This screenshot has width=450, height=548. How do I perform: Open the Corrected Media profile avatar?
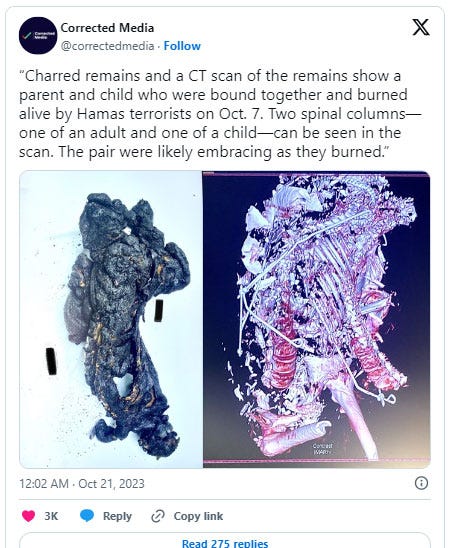coord(38,35)
